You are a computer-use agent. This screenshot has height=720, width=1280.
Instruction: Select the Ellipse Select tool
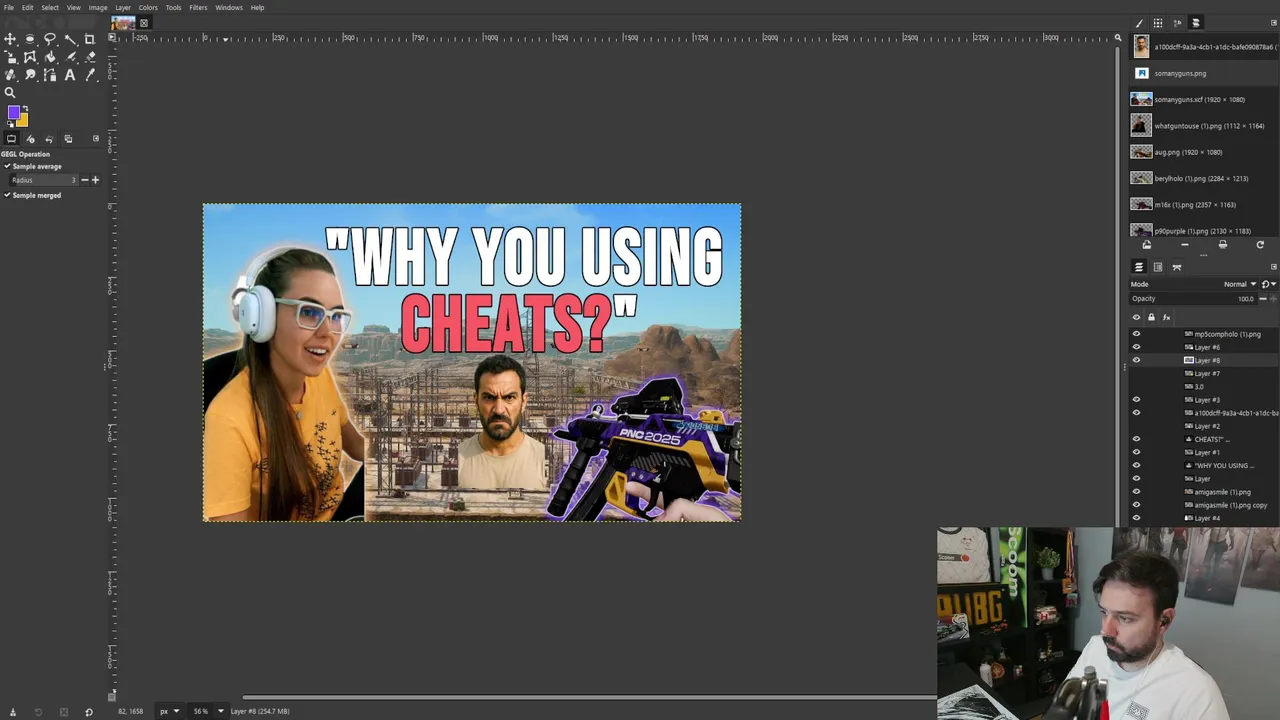(30, 39)
